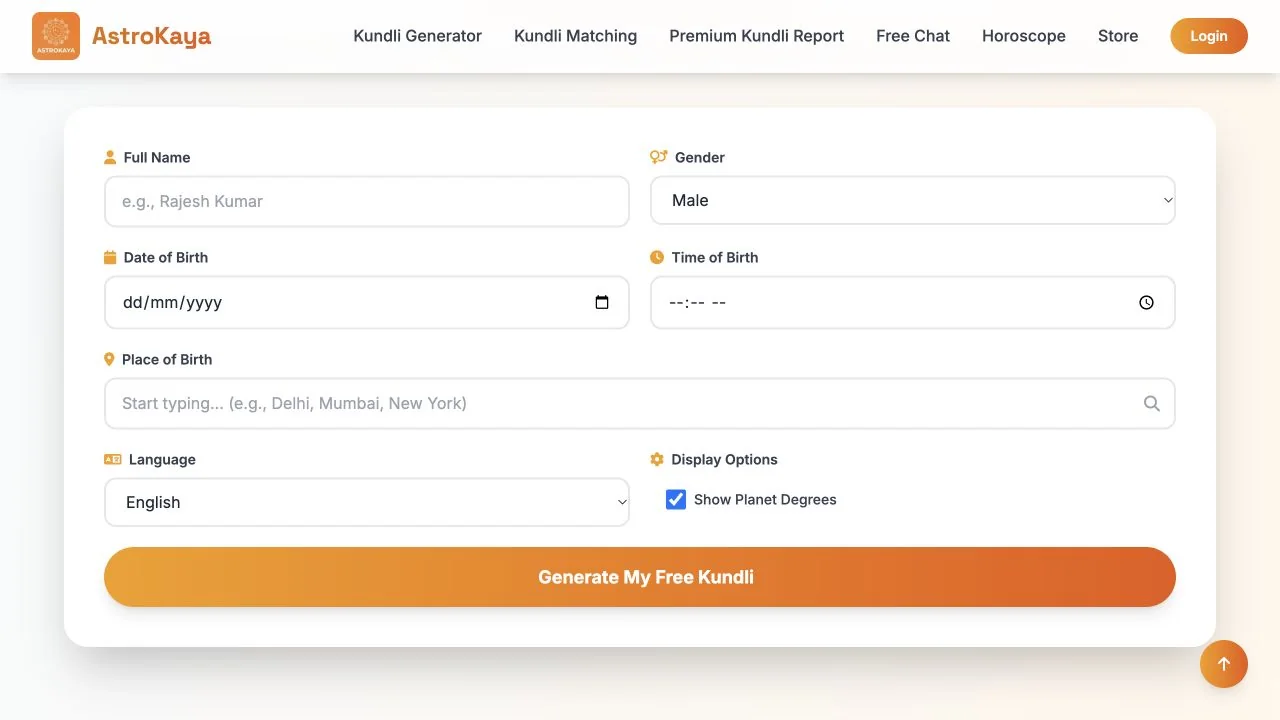The width and height of the screenshot is (1280, 720).
Task: Click the gender symbol icon beside Gender
Action: pyautogui.click(x=658, y=157)
